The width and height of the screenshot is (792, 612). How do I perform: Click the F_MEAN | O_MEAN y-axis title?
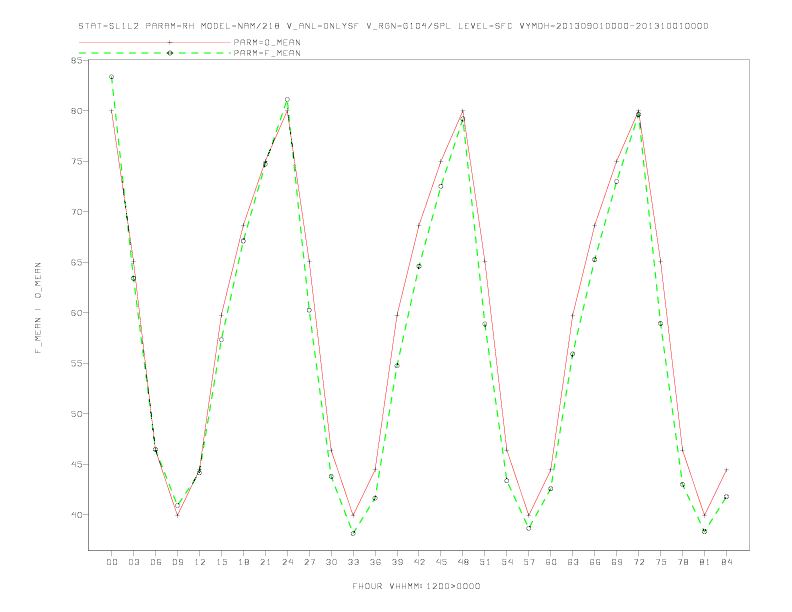38,308
